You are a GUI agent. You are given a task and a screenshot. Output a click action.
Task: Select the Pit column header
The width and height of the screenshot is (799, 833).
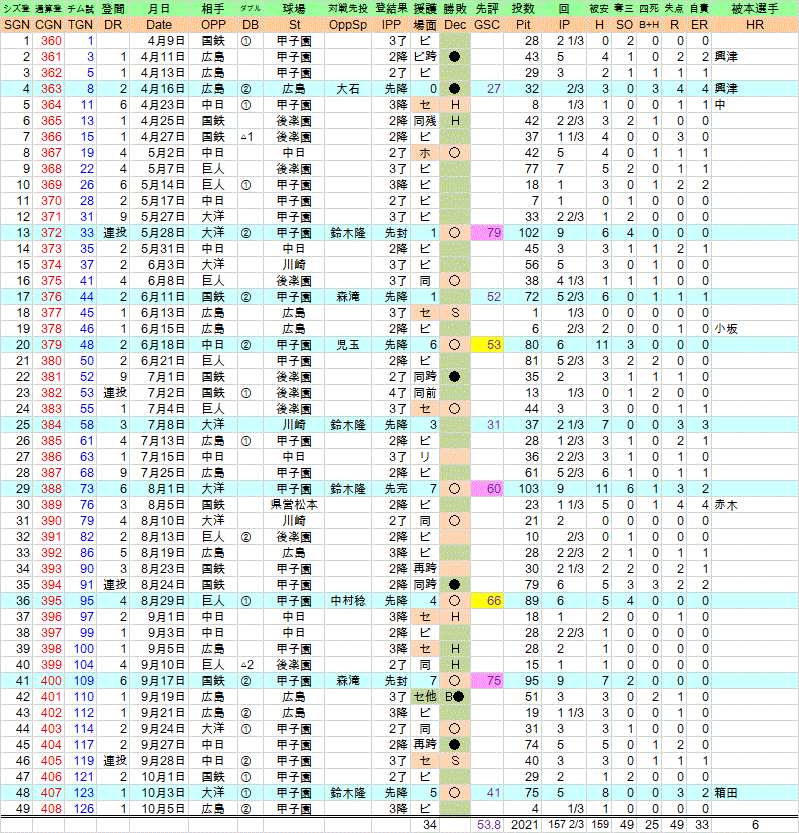pos(523,25)
